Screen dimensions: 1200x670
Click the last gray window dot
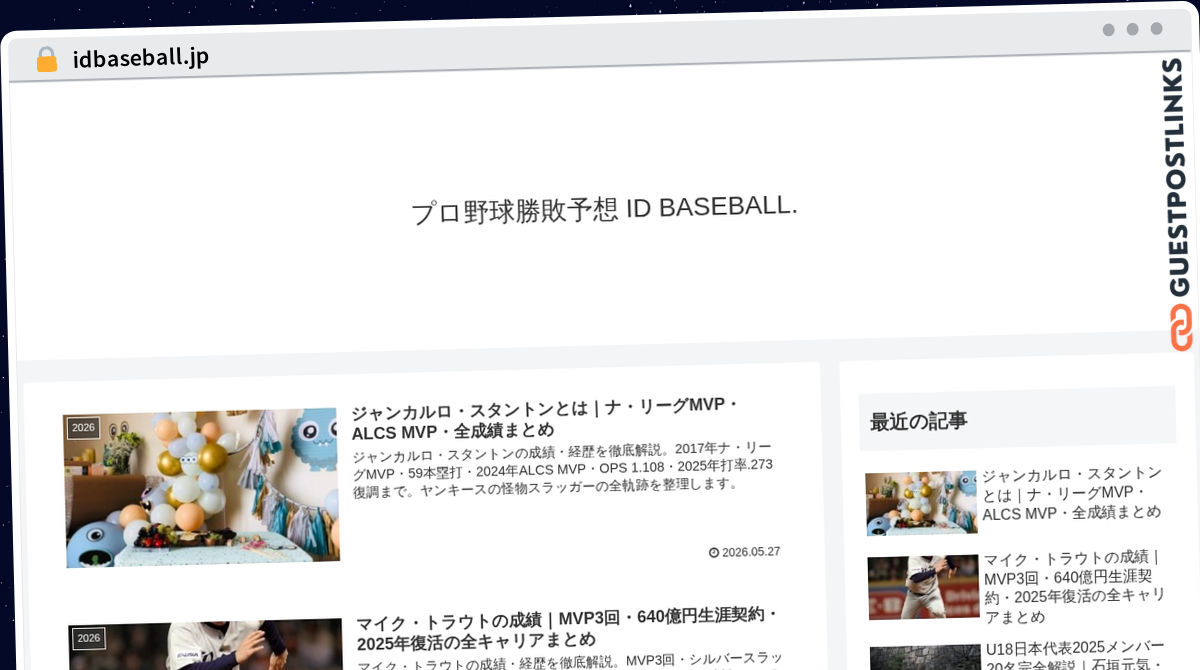[x=1156, y=29]
